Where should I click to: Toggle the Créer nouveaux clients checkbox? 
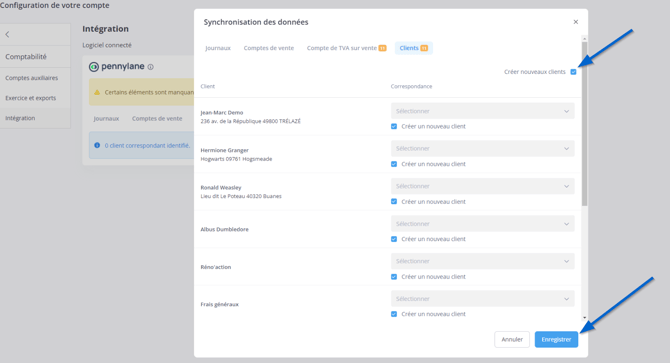coord(573,72)
